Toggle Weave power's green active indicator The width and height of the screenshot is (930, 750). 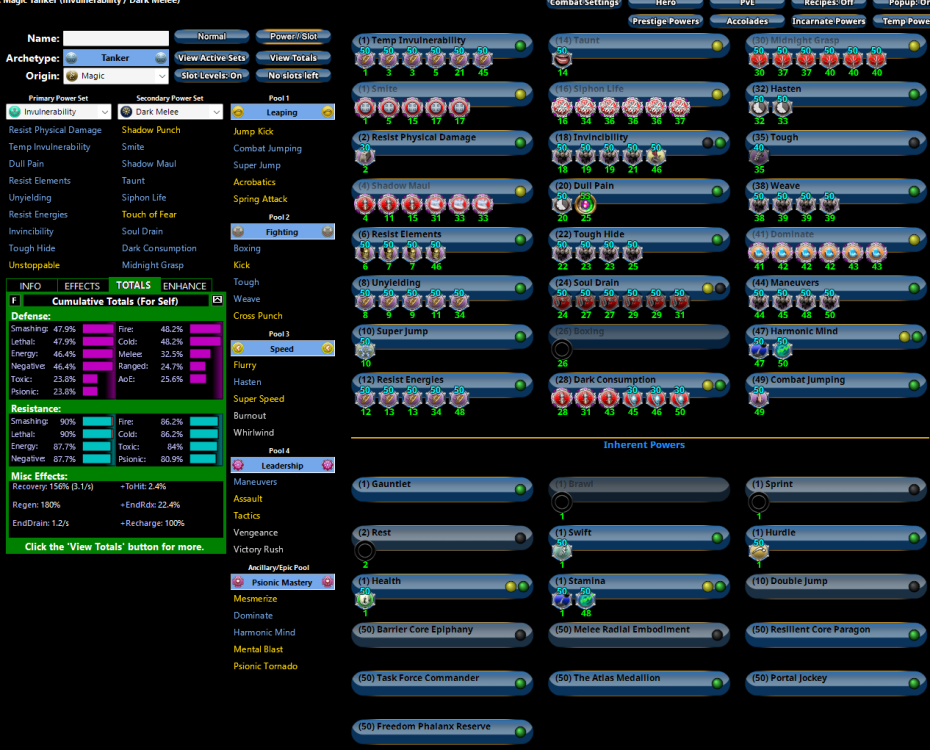tap(914, 191)
